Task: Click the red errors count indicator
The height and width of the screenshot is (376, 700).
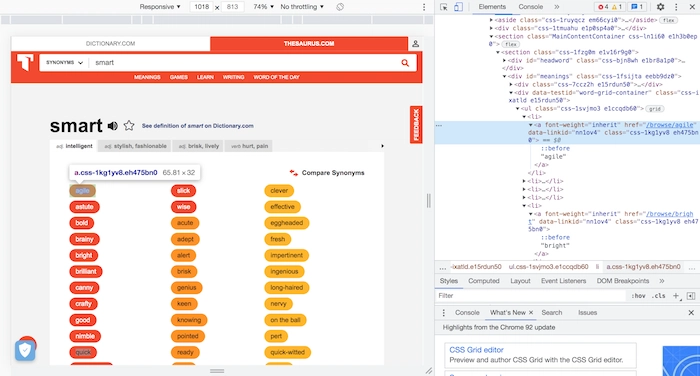Action: (x=604, y=7)
